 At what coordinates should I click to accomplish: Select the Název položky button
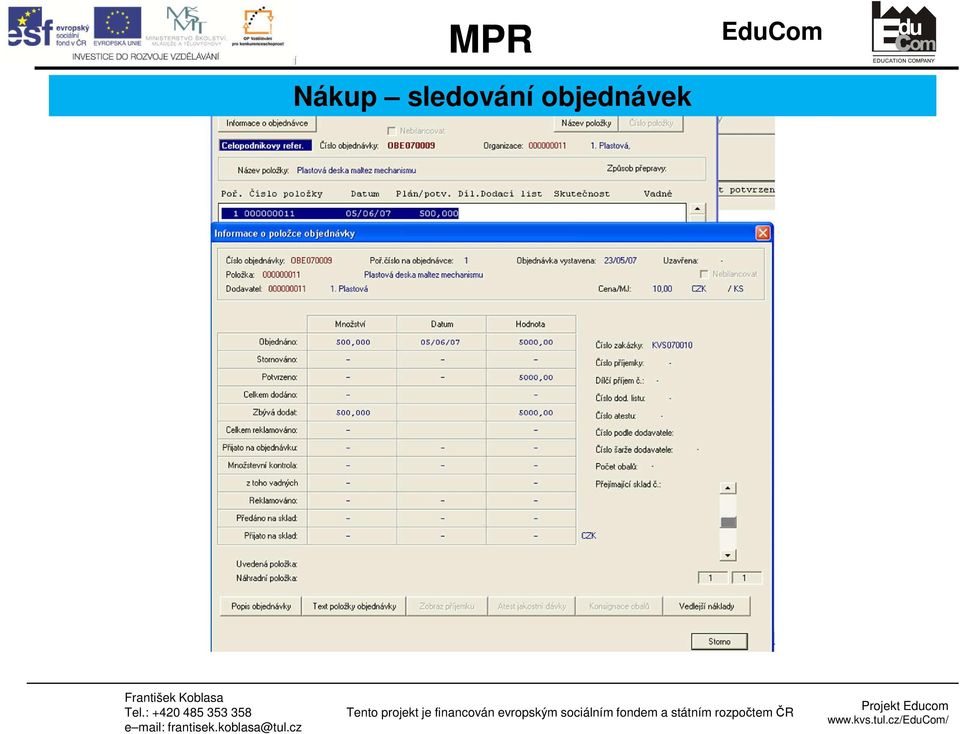(586, 123)
